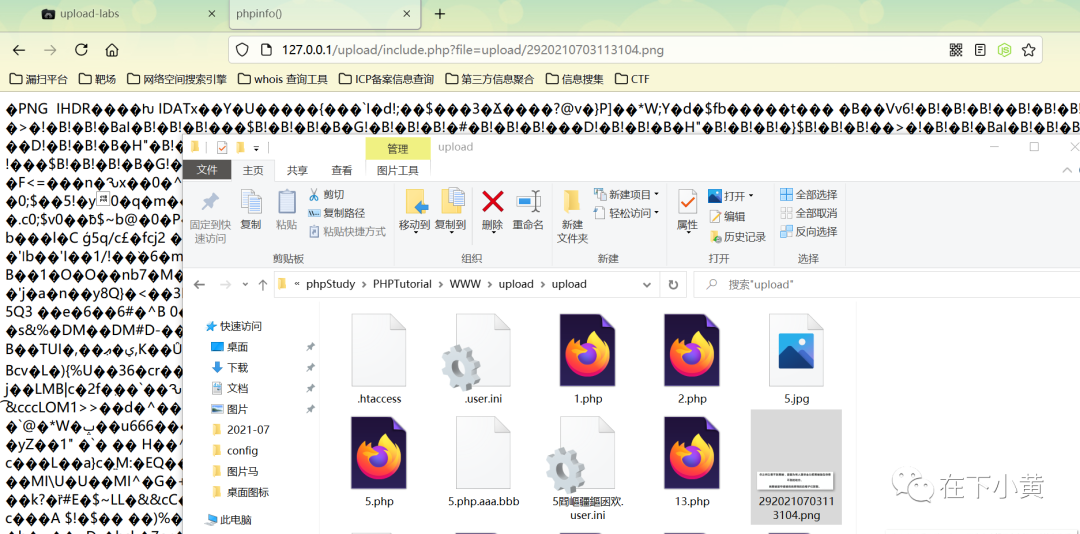Screen dimensions: 1080x534
Task: Select the 2920210703113104.png file thumbnail
Action: 796,467
